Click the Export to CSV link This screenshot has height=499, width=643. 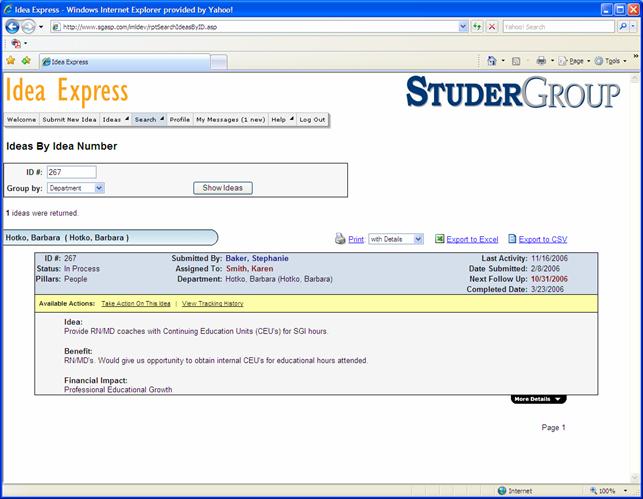[x=543, y=239]
